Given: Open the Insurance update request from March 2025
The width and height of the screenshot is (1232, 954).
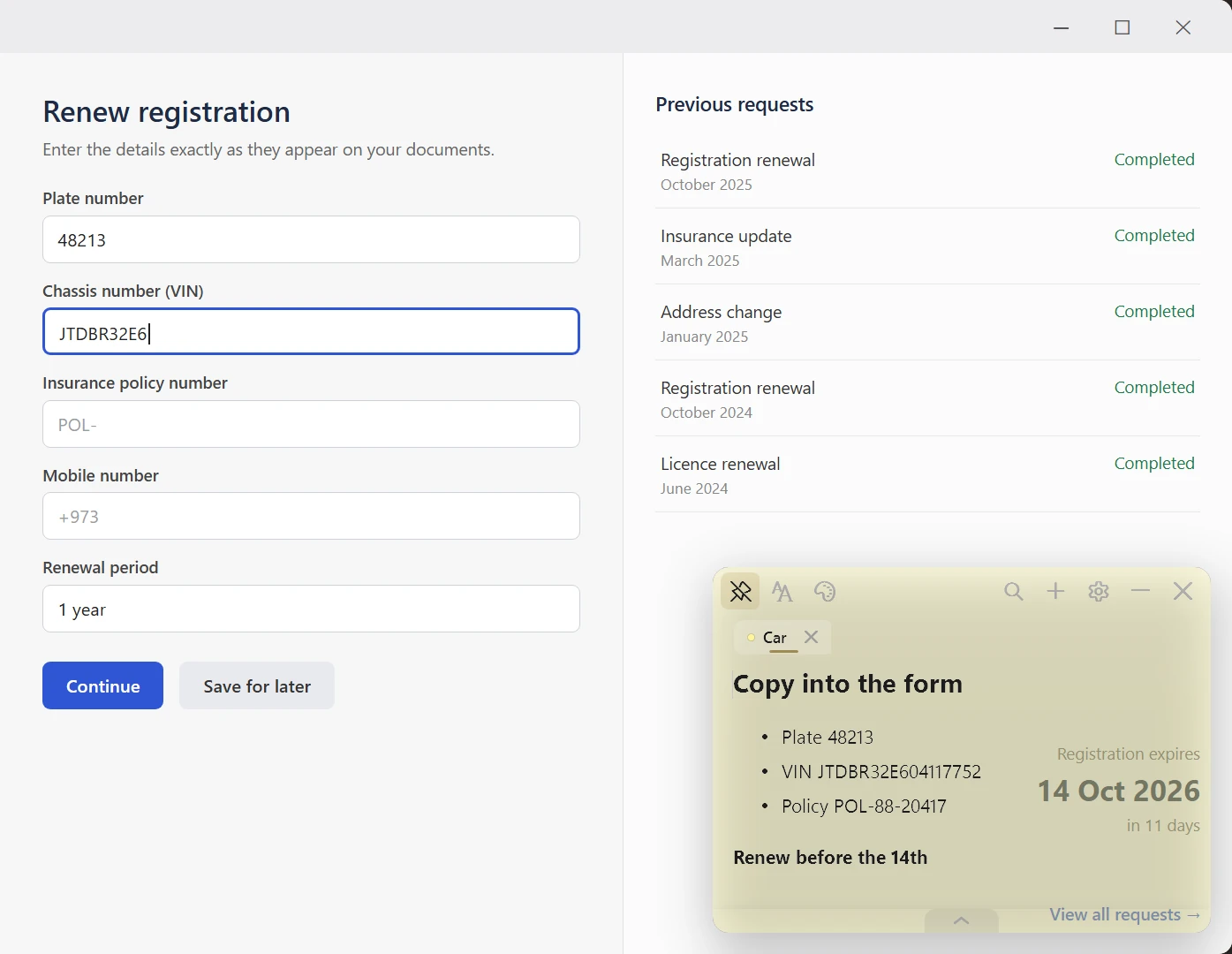Looking at the screenshot, I should (x=927, y=247).
